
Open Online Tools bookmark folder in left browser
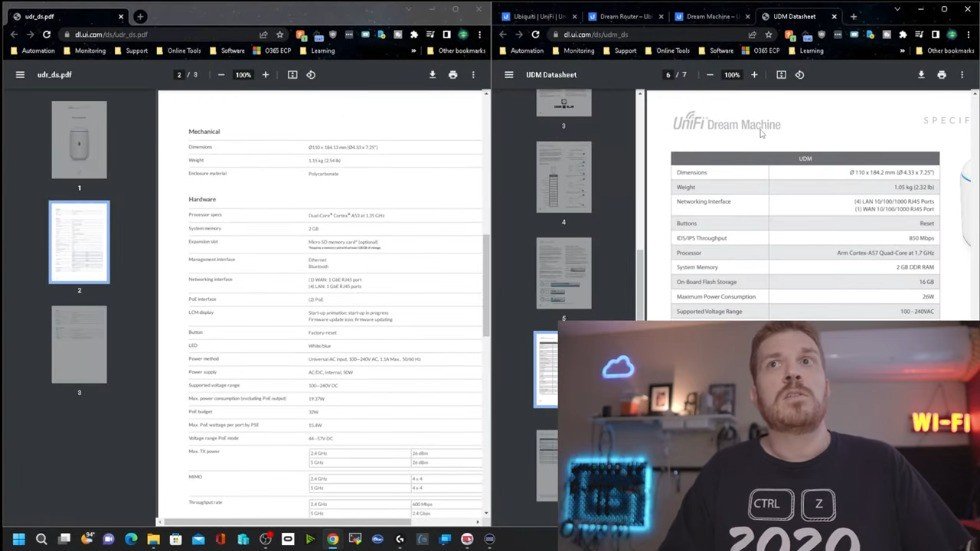tap(179, 51)
